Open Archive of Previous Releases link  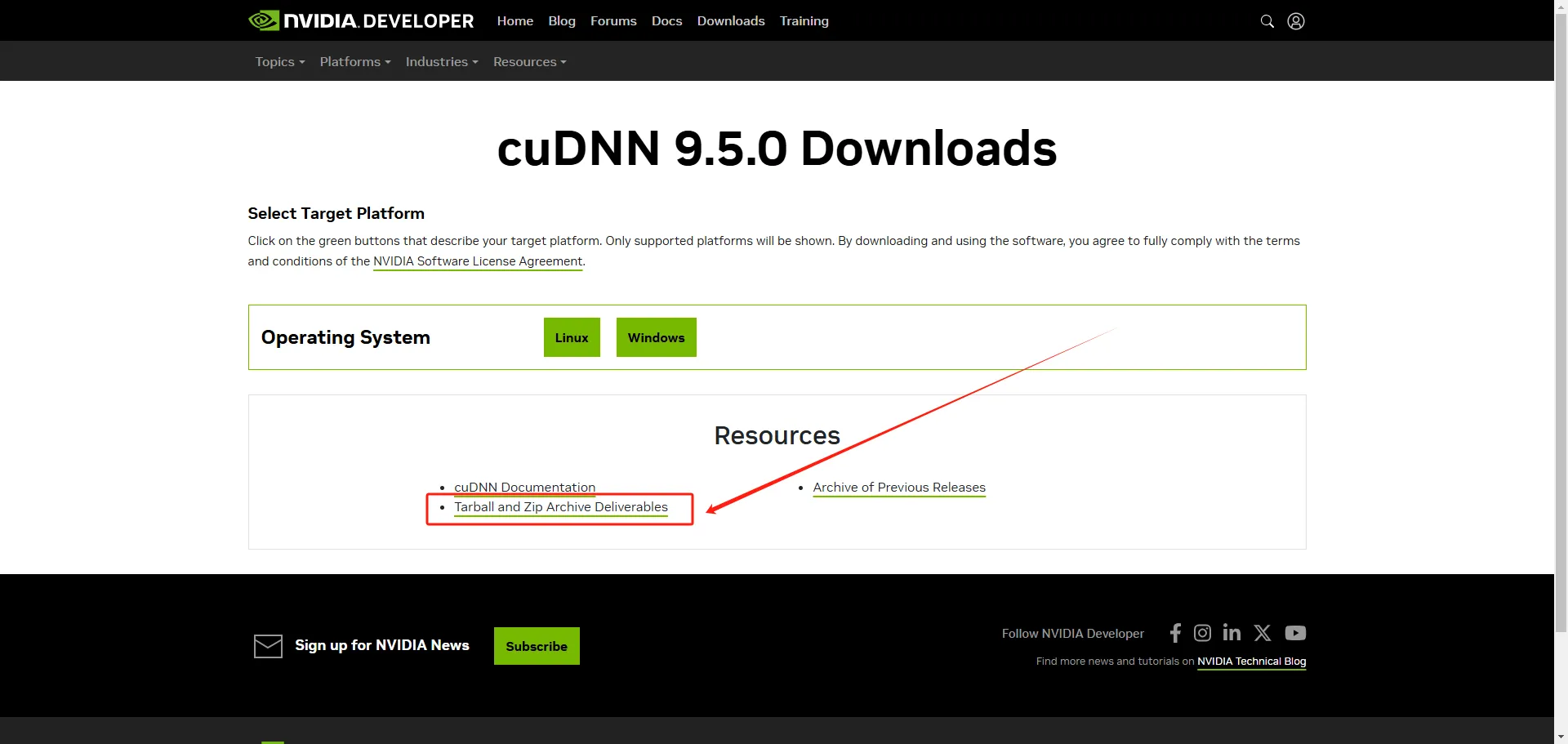coord(899,488)
